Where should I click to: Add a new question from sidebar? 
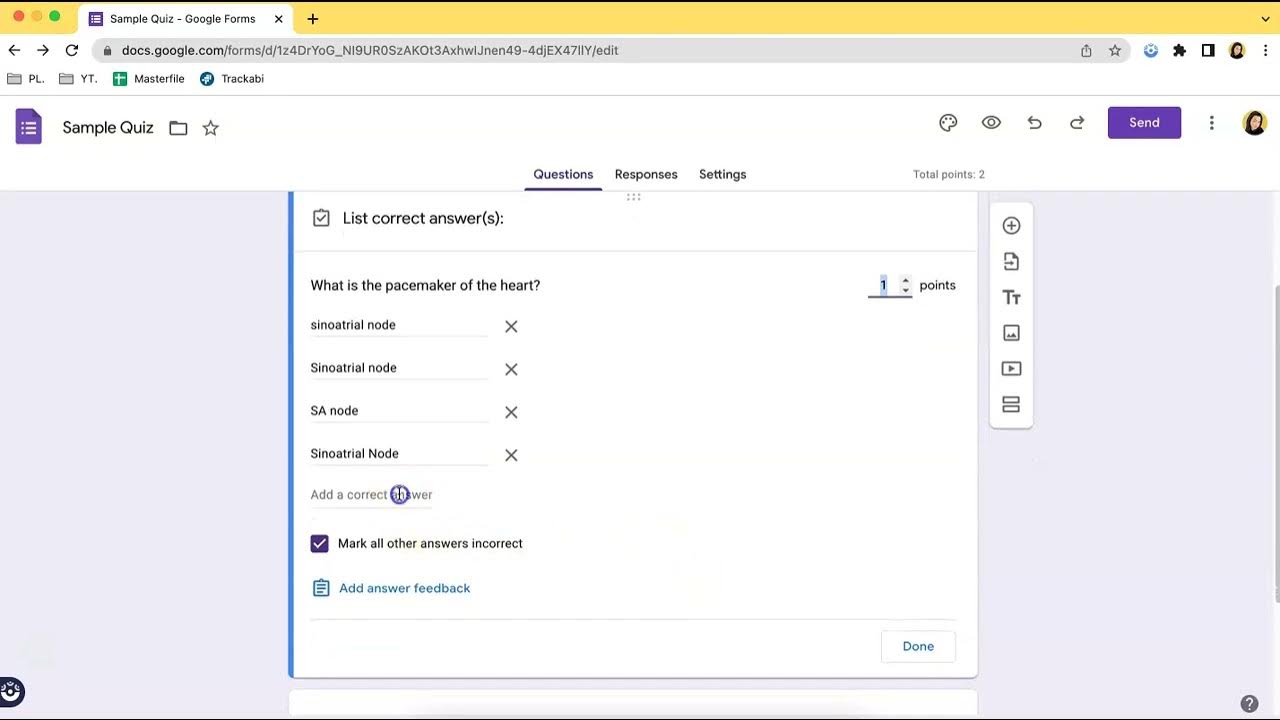coord(1011,226)
